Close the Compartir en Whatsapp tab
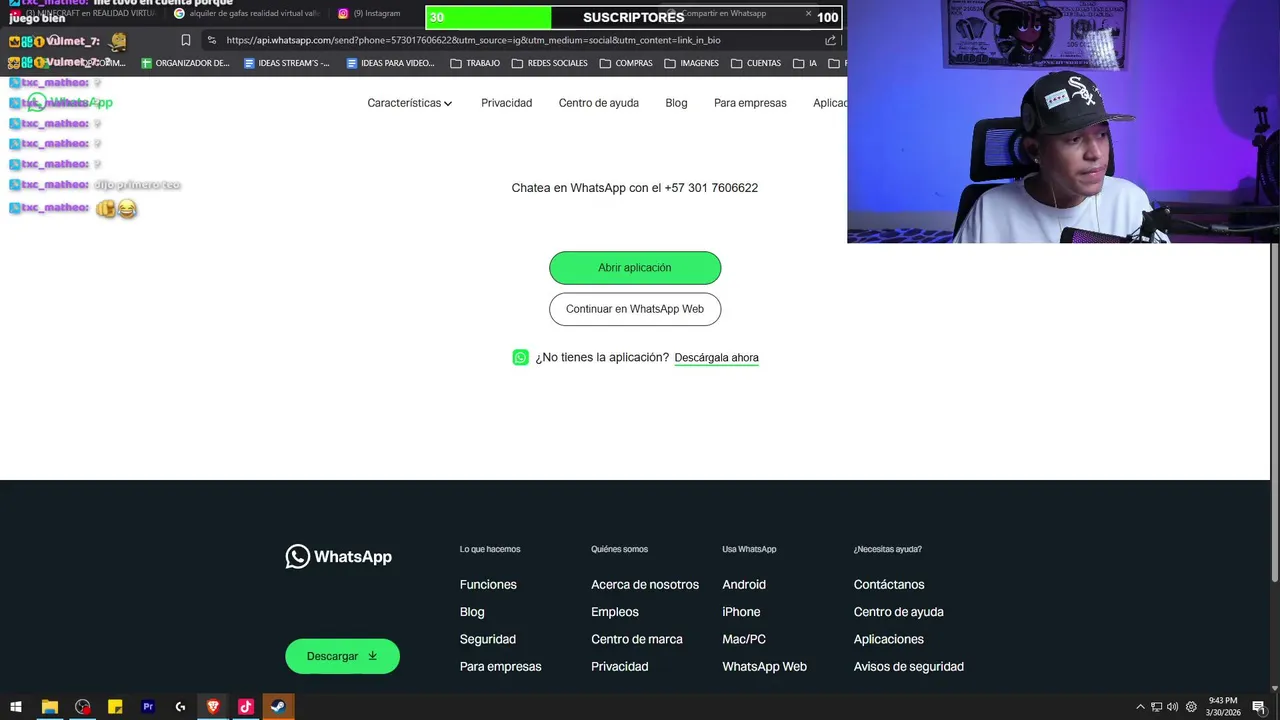 click(x=808, y=14)
